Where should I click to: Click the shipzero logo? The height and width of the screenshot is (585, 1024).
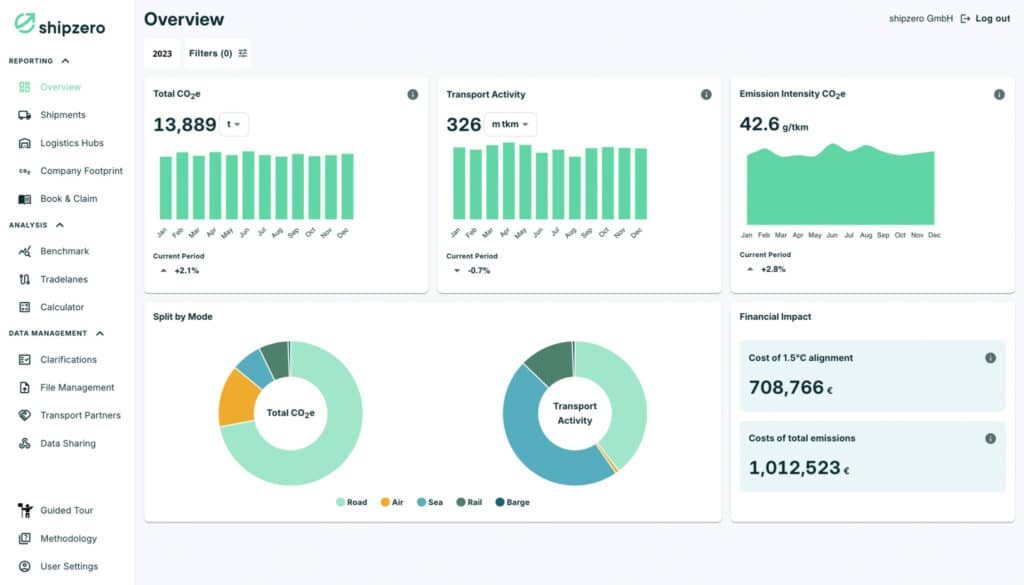(x=58, y=26)
